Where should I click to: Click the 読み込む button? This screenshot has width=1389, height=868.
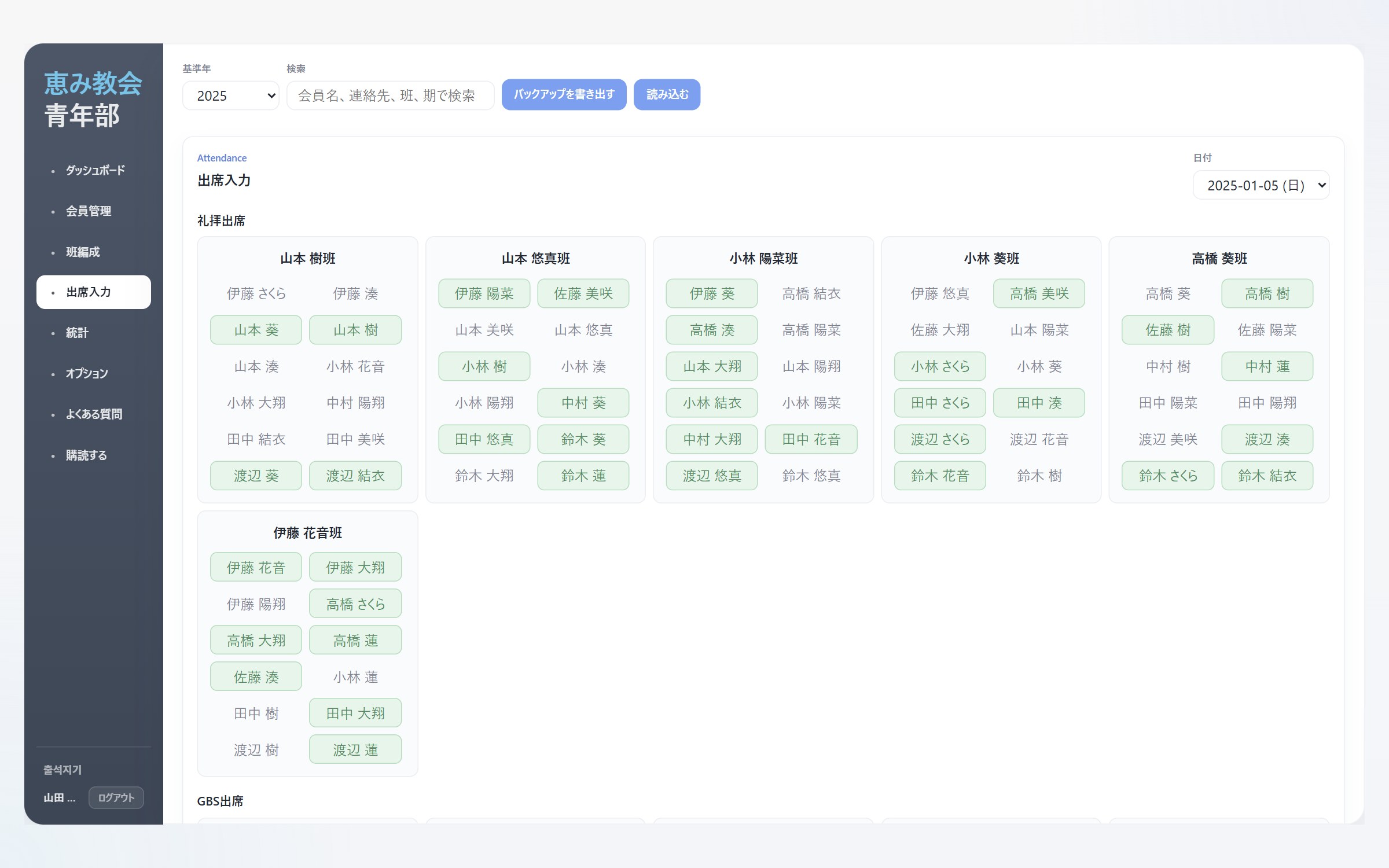click(x=667, y=94)
